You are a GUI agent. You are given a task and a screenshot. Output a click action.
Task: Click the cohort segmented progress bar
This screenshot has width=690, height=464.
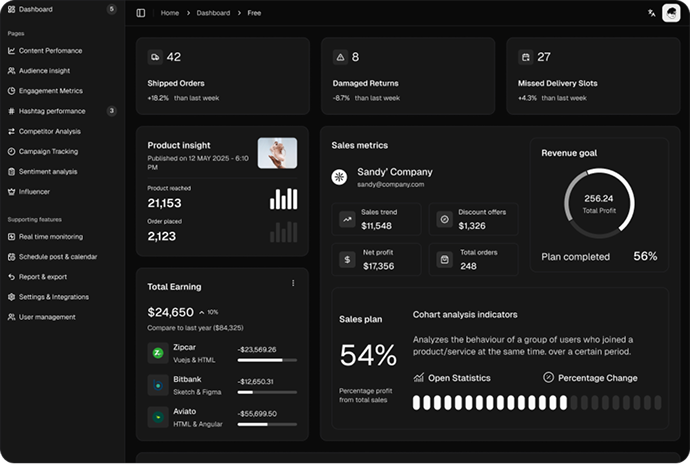537,402
